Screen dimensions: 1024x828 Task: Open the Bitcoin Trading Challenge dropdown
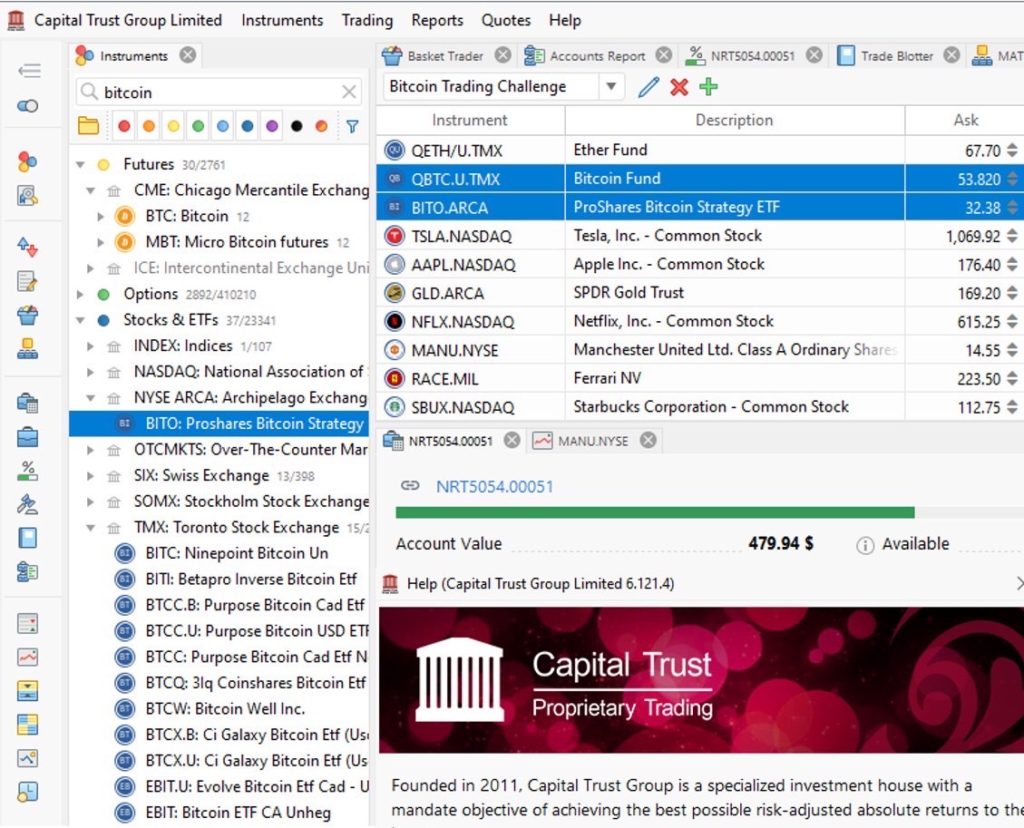pyautogui.click(x=611, y=87)
